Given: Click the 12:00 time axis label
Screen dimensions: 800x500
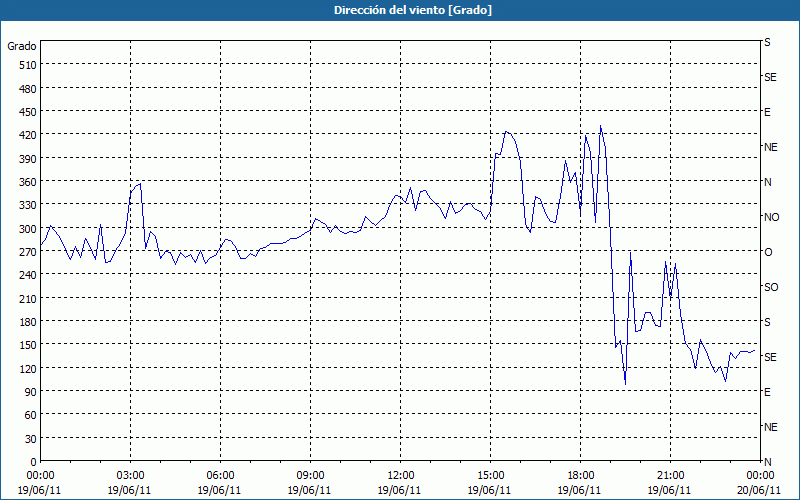Looking at the screenshot, I should pos(401,476).
